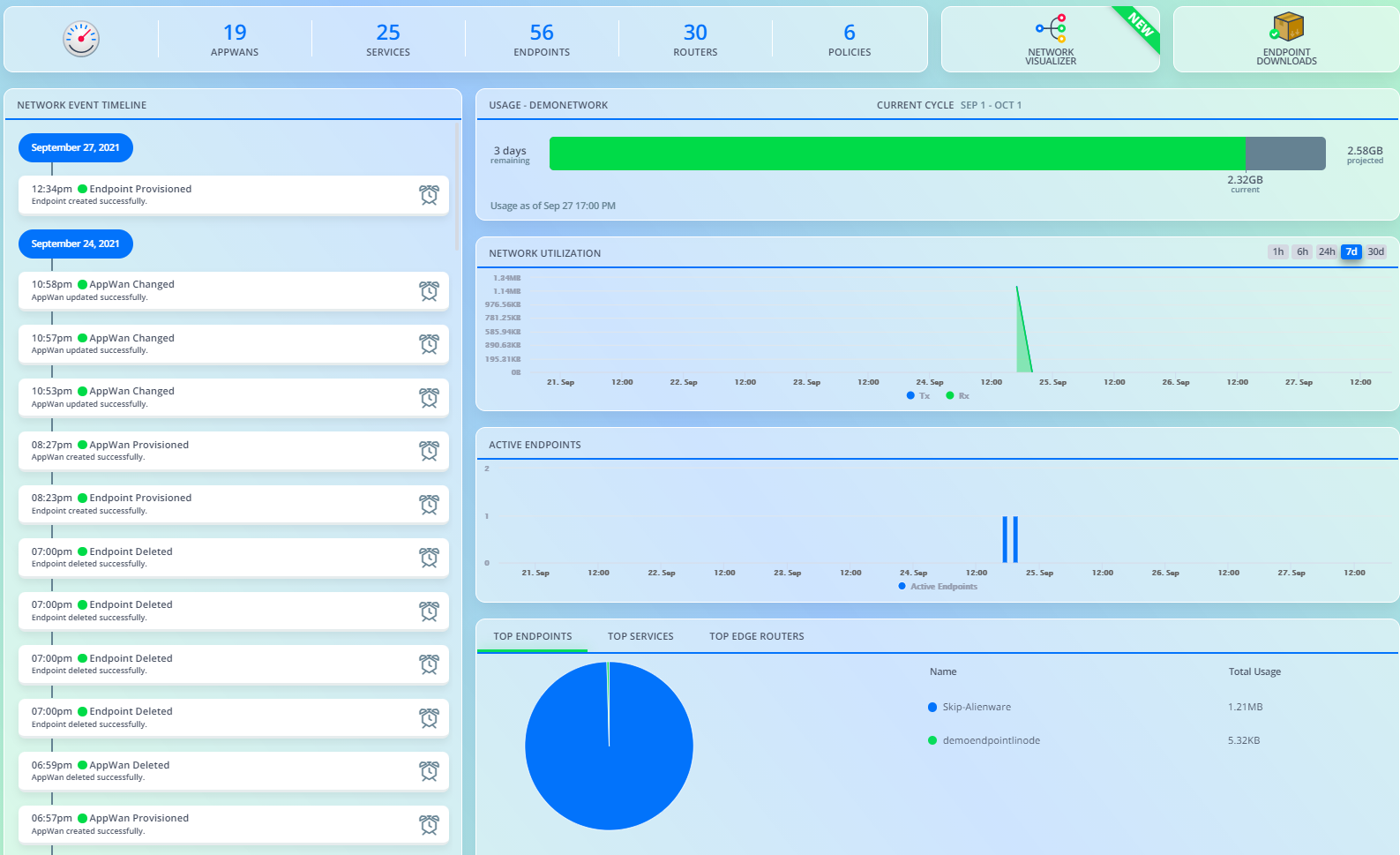Click Name column header
This screenshot has width=1400, height=855.
[943, 671]
